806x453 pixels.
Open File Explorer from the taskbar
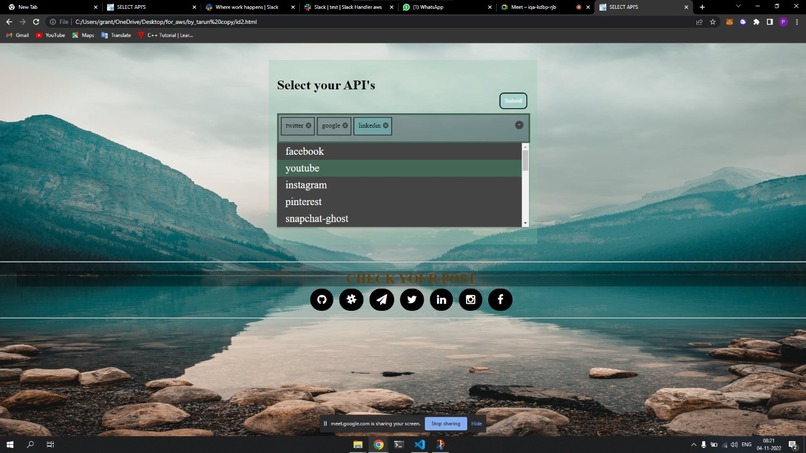pos(358,445)
